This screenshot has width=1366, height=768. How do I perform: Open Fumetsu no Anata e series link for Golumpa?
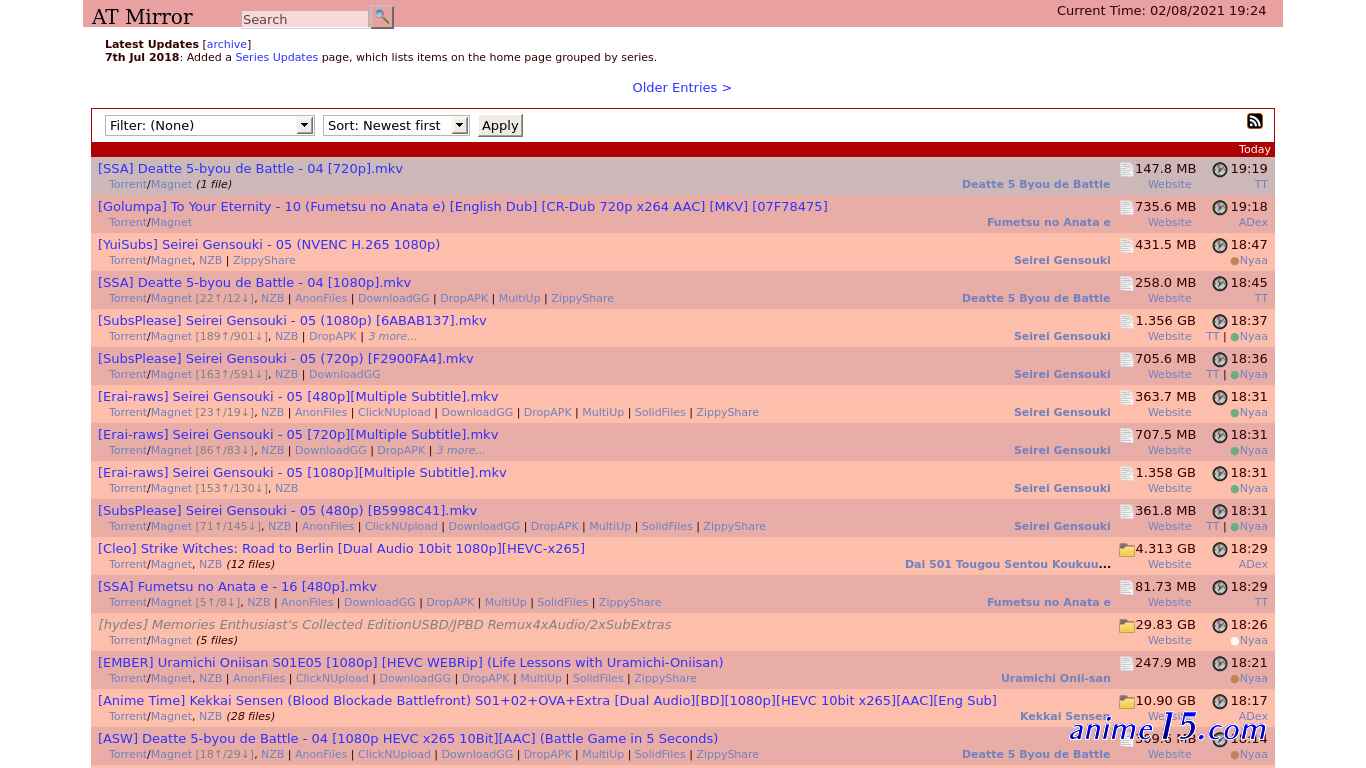[x=1048, y=222]
